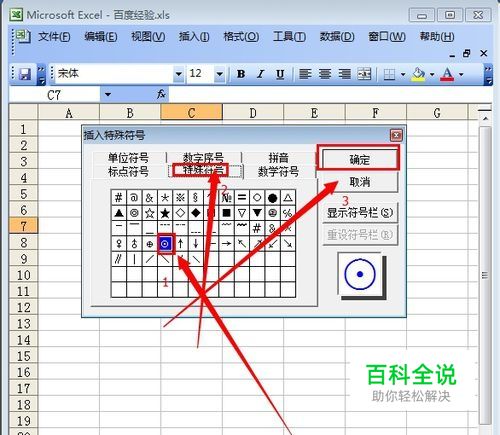Select the solid upward triangle ▲ symbol
This screenshot has height=435, width=500.
119,213
